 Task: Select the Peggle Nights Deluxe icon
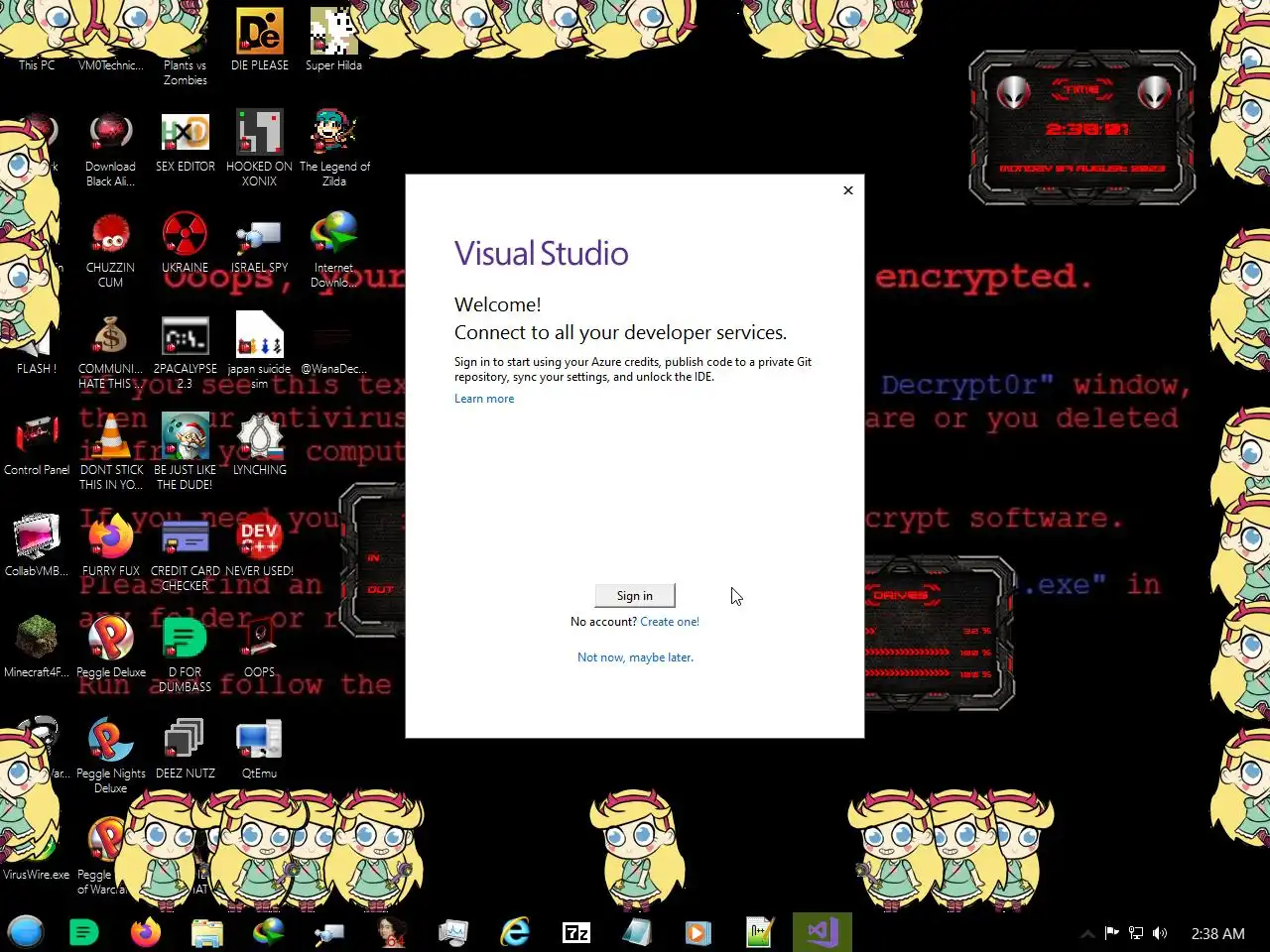111,756
